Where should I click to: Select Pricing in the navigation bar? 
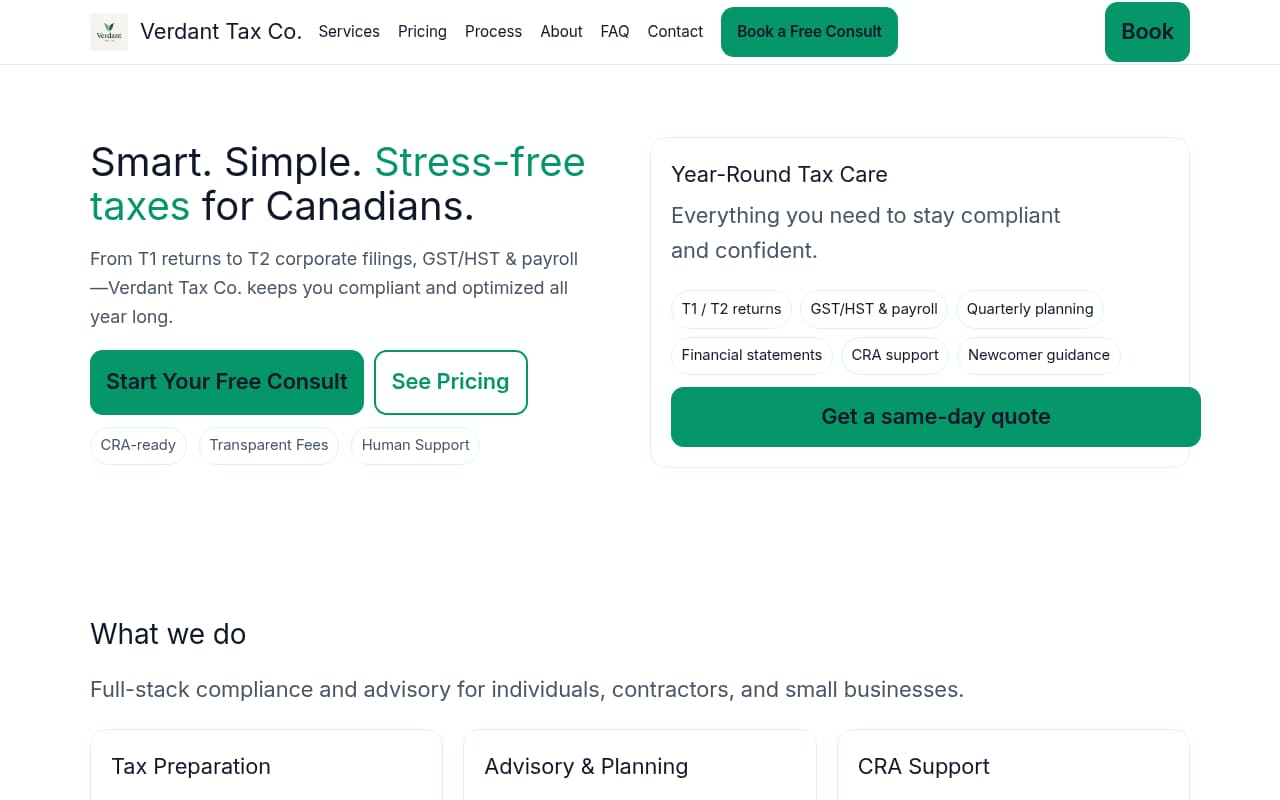point(422,31)
